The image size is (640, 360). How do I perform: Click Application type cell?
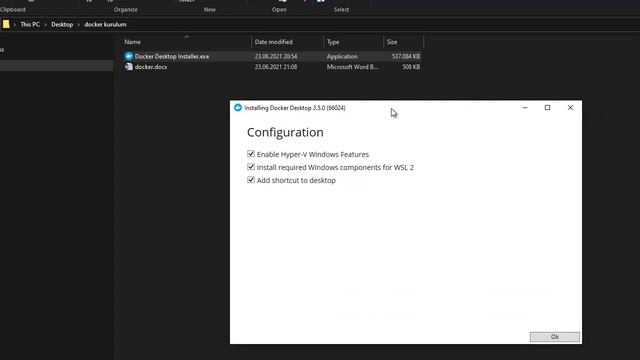[x=342, y=56]
